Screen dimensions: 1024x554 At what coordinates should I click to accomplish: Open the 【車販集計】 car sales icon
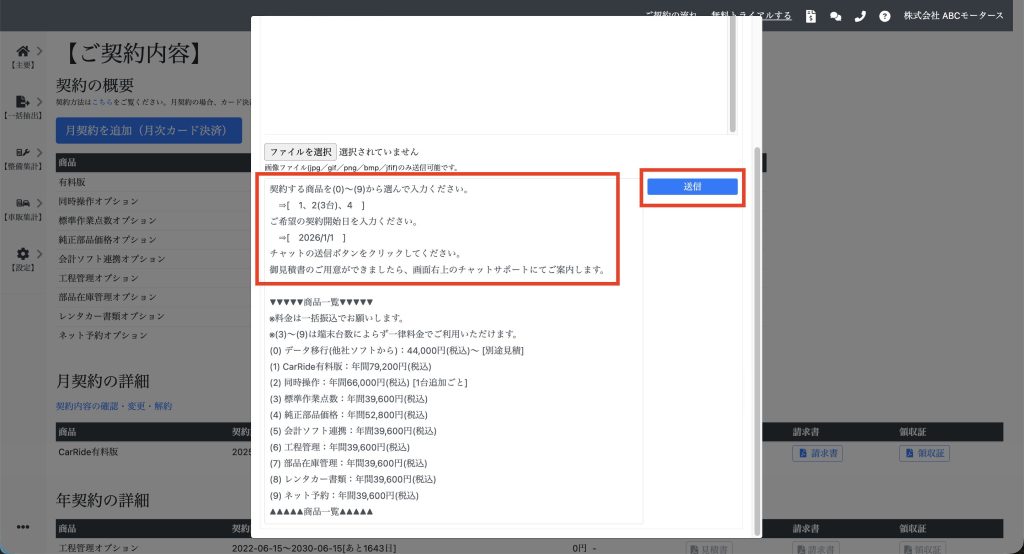coord(22,203)
